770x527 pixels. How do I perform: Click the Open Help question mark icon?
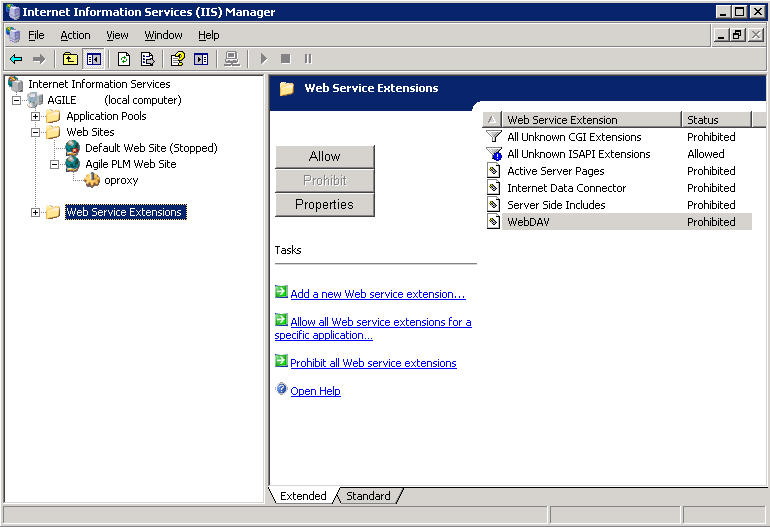pos(281,389)
